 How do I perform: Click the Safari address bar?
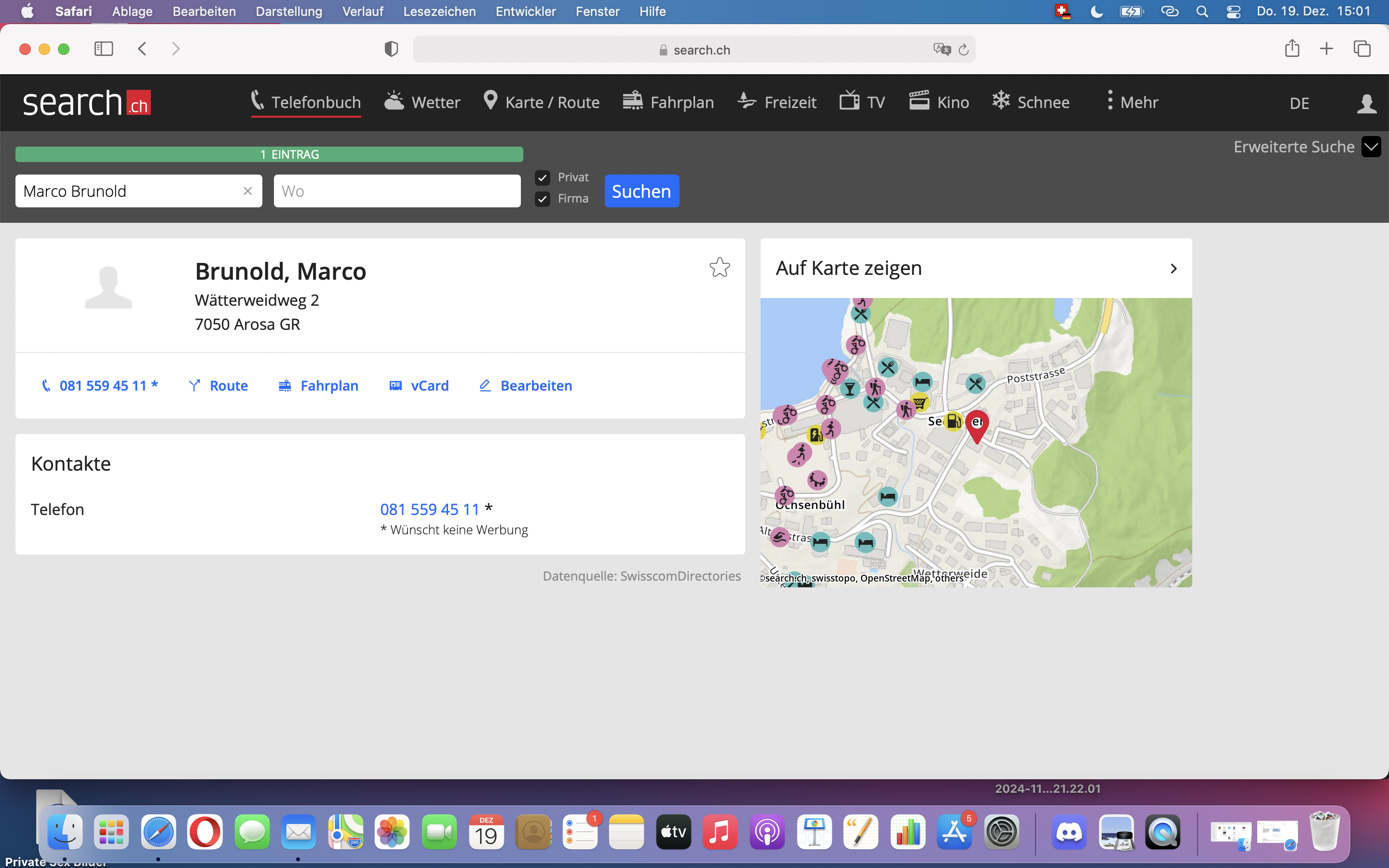tap(694, 49)
